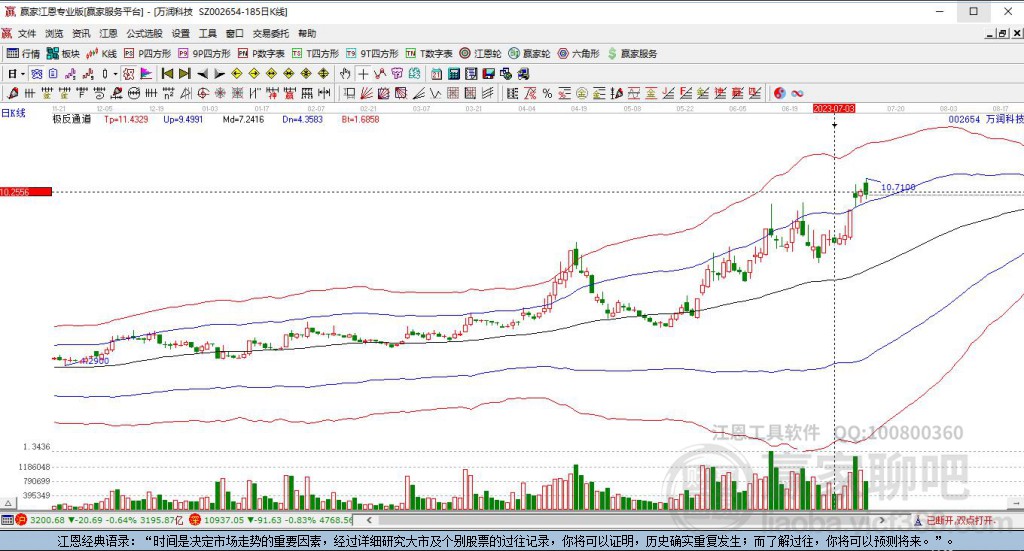Select the last yellow diamond four-arrow icon

323,74
